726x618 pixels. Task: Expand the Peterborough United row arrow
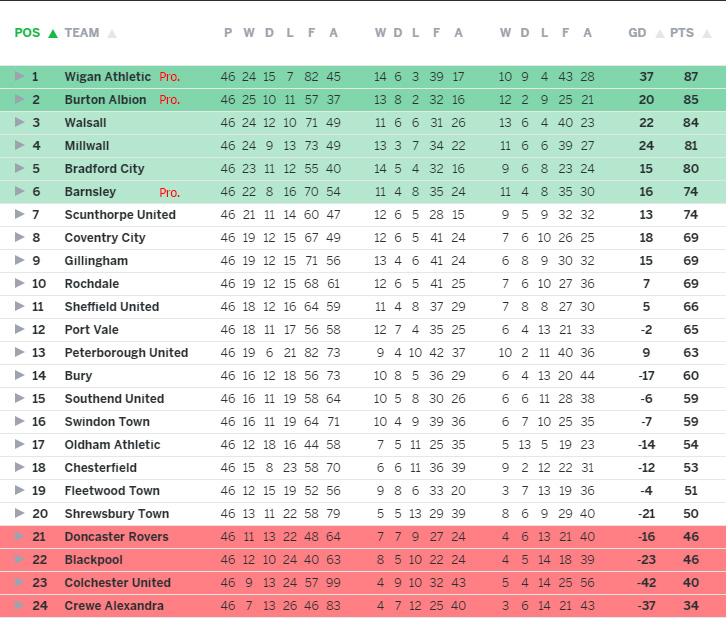19,352
